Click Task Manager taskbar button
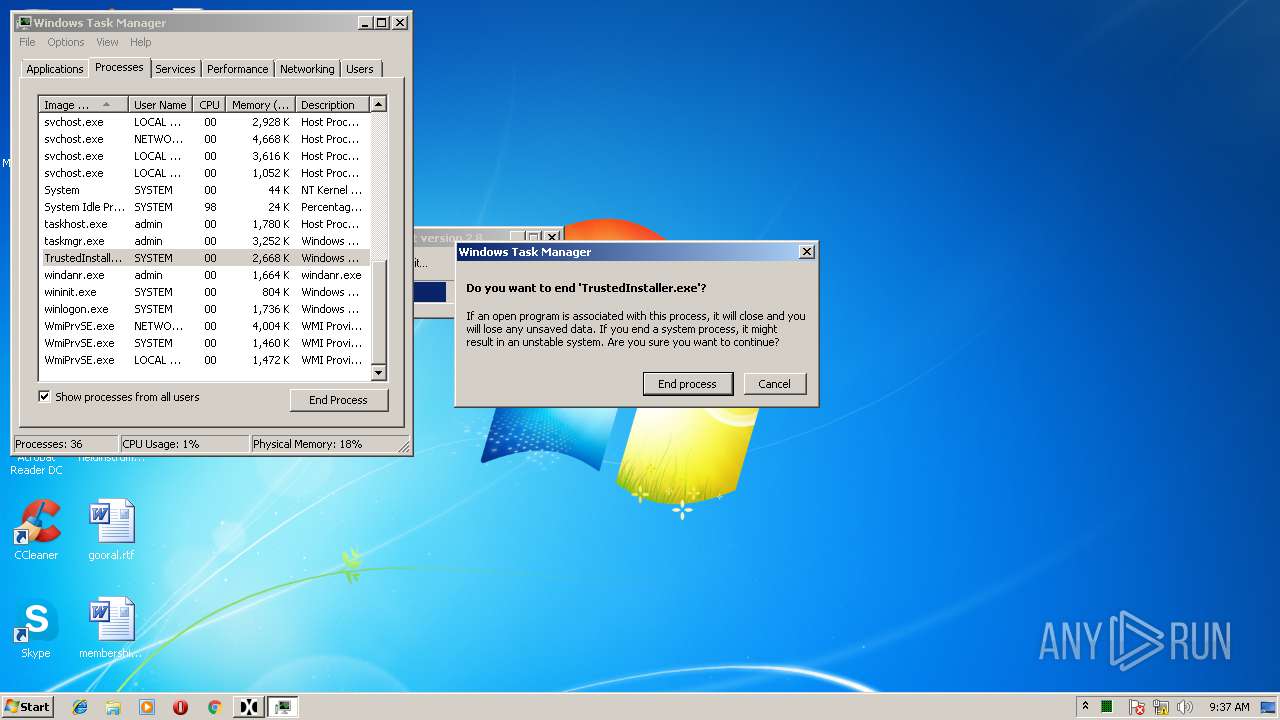This screenshot has height=720, width=1280. (284, 707)
